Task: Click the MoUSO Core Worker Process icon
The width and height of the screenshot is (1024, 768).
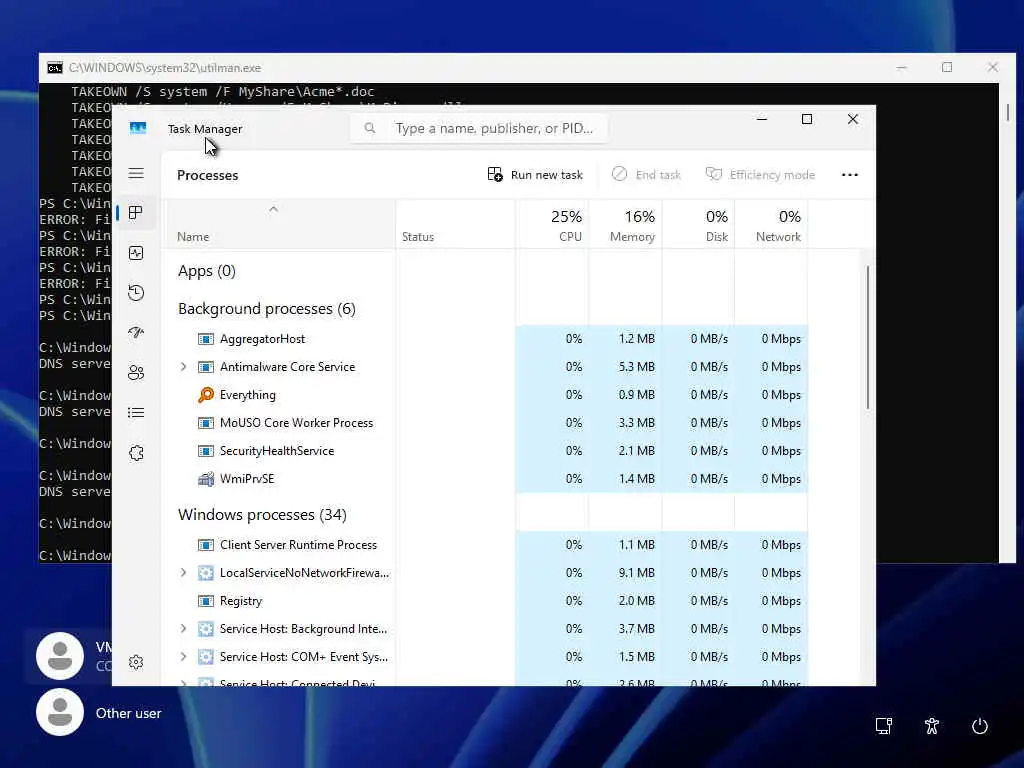Action: coord(206,423)
